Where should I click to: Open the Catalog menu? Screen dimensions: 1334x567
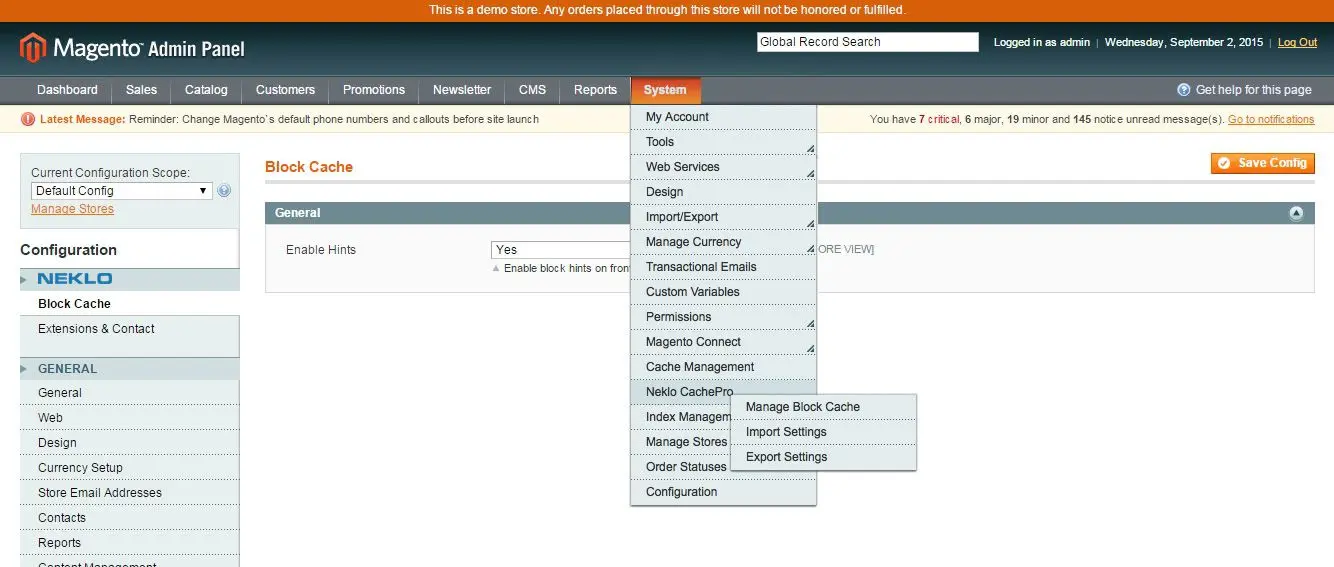pyautogui.click(x=206, y=90)
